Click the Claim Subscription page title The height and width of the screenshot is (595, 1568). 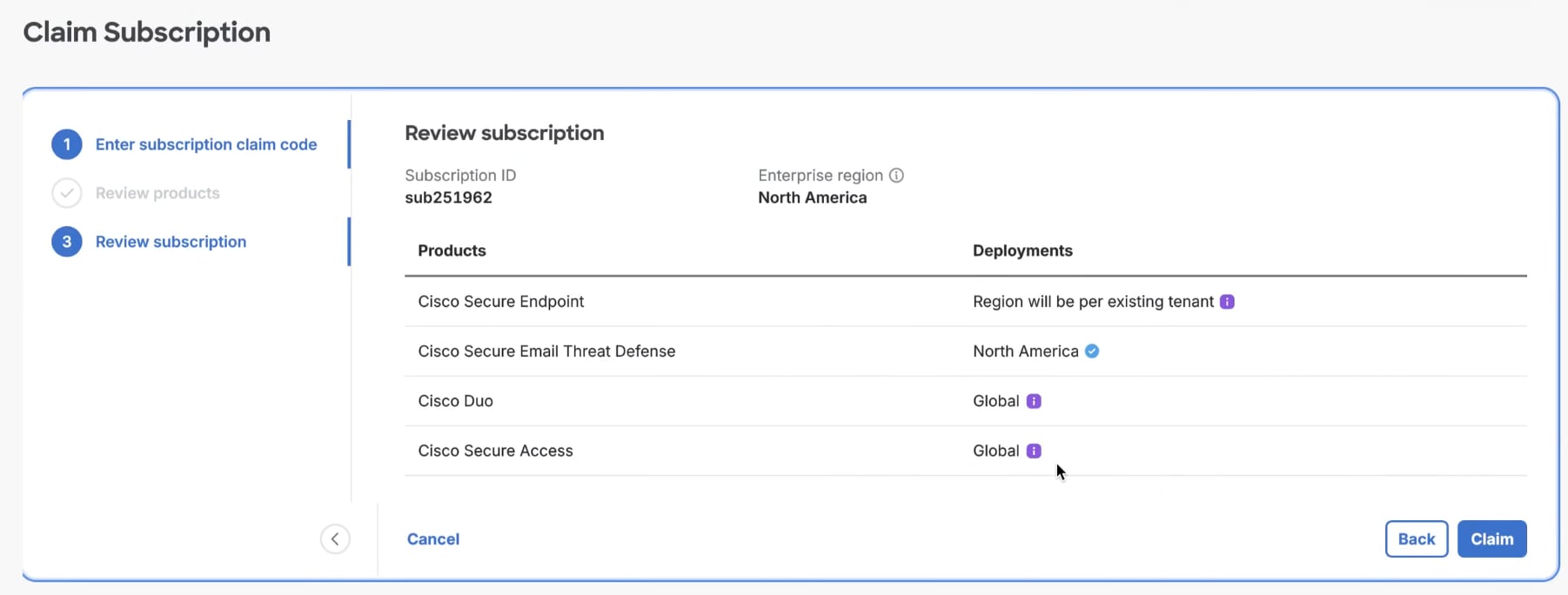tap(147, 32)
